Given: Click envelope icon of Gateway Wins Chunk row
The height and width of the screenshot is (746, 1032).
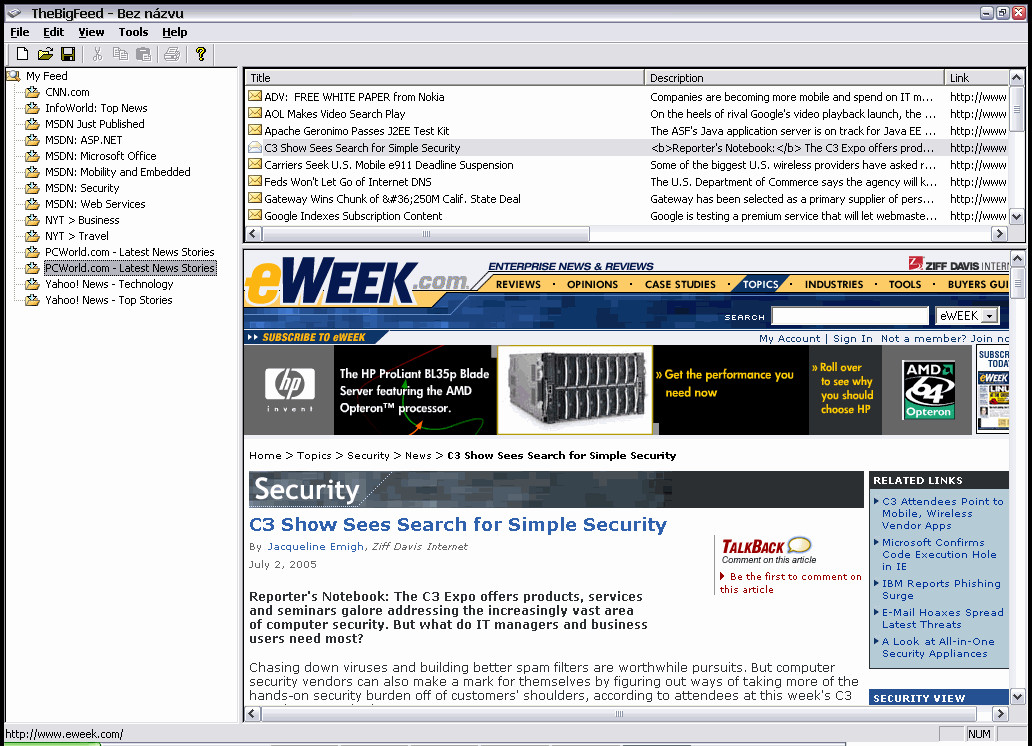Looking at the screenshot, I should [x=255, y=198].
